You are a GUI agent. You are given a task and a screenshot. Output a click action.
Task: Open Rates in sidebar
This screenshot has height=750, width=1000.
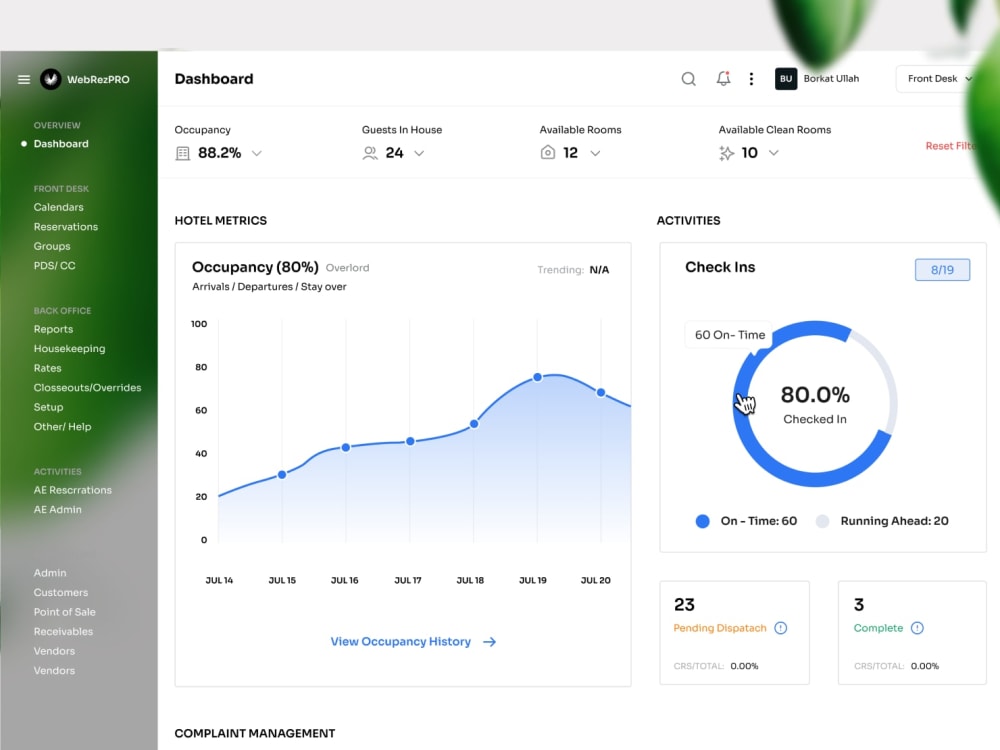48,368
